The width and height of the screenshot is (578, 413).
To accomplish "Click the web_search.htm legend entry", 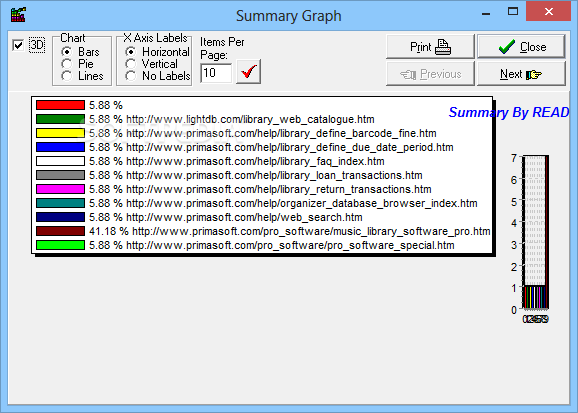I will (226, 218).
